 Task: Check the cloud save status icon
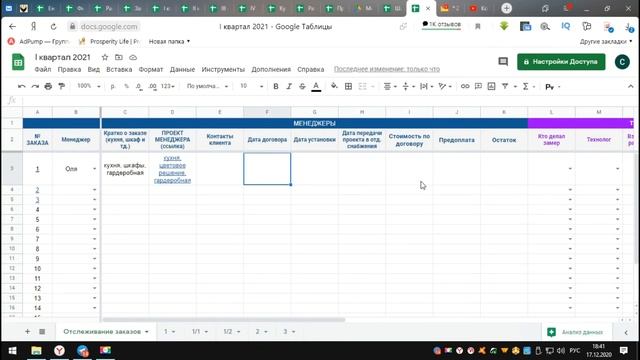[x=133, y=57]
